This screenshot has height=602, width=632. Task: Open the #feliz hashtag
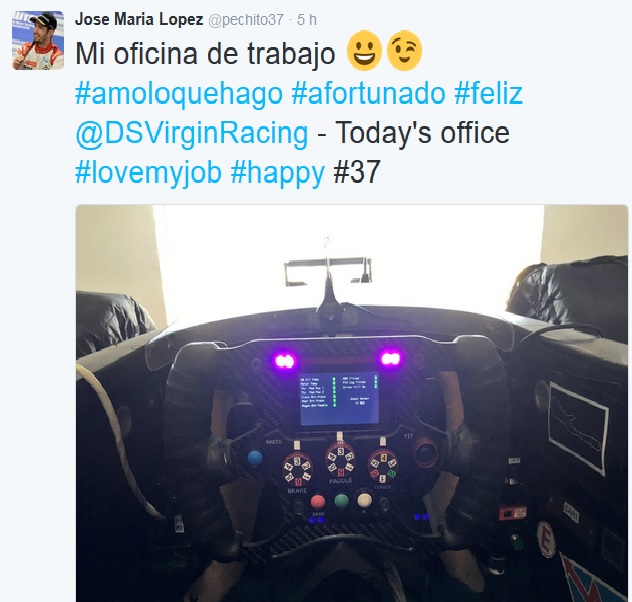(489, 93)
